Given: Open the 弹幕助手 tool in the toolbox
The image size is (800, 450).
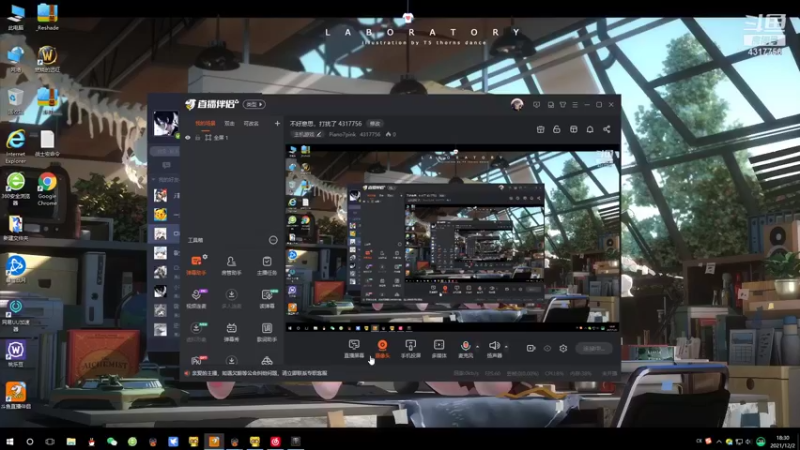Looking at the screenshot, I should coord(196,265).
